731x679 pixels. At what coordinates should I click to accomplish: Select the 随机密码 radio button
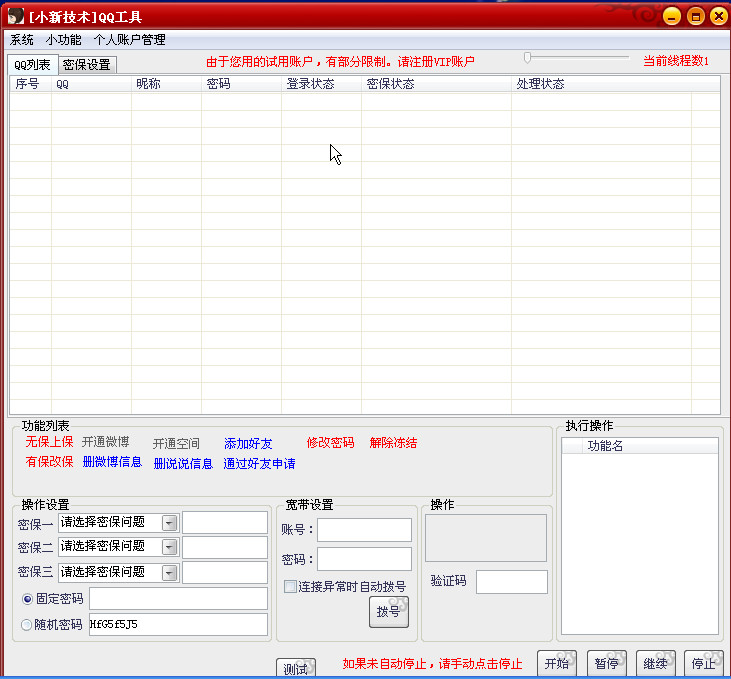click(27, 624)
